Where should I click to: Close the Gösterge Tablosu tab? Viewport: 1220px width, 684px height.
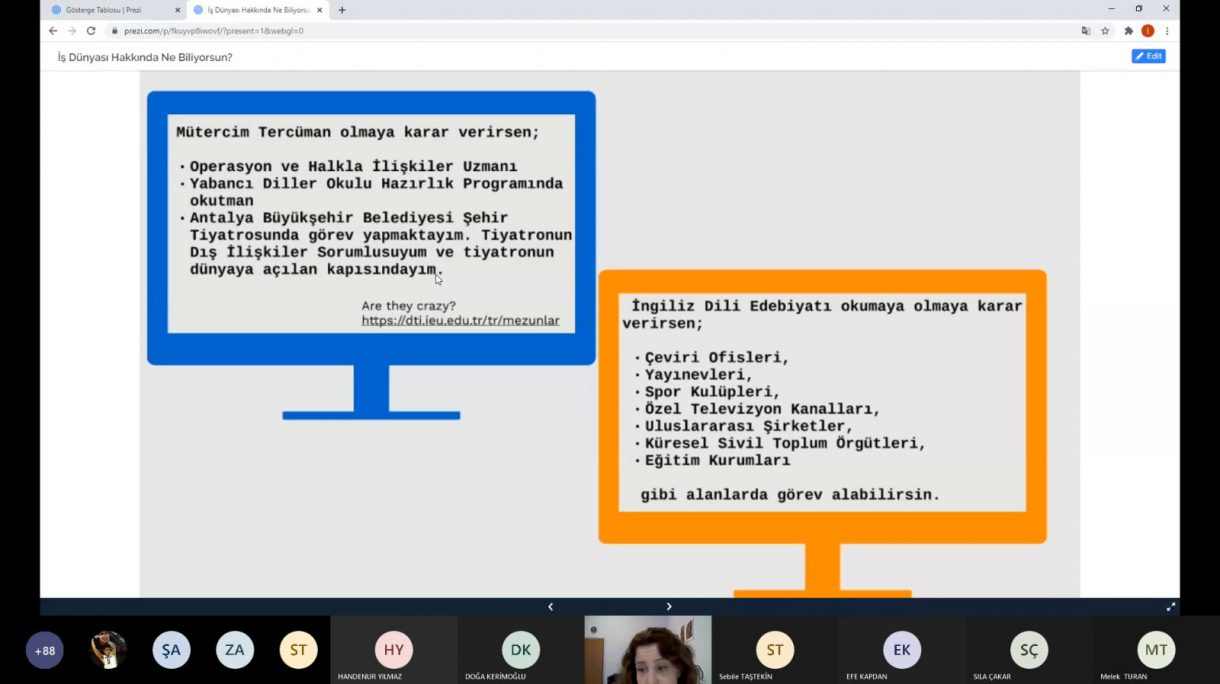[177, 10]
